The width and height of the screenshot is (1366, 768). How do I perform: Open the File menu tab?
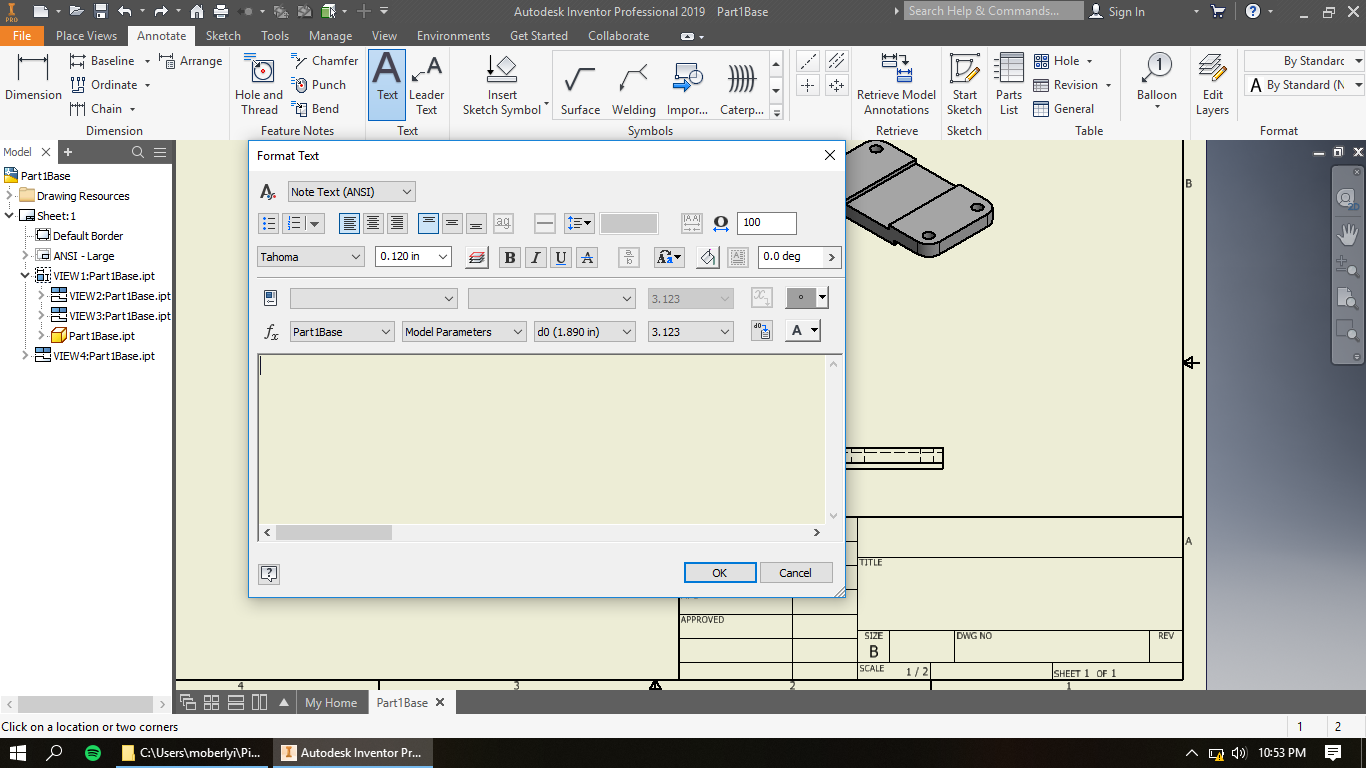tap(22, 36)
